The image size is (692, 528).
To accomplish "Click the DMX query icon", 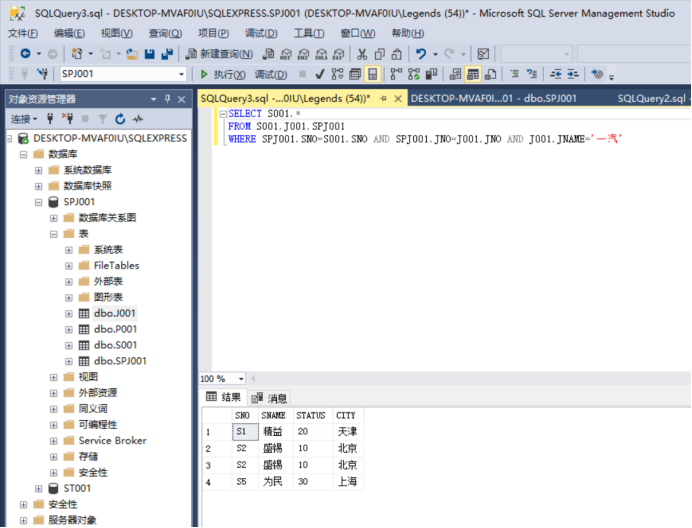I will 303,54.
